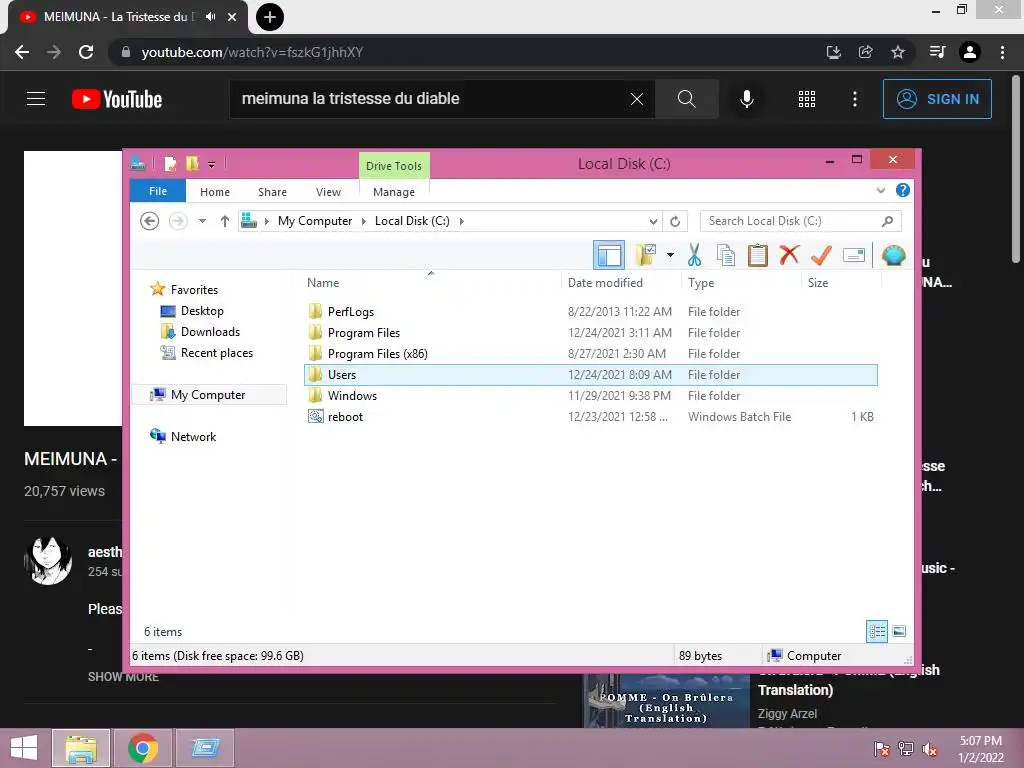Click YouTube search magnifier button
The width and height of the screenshot is (1024, 768).
pyautogui.click(x=686, y=99)
